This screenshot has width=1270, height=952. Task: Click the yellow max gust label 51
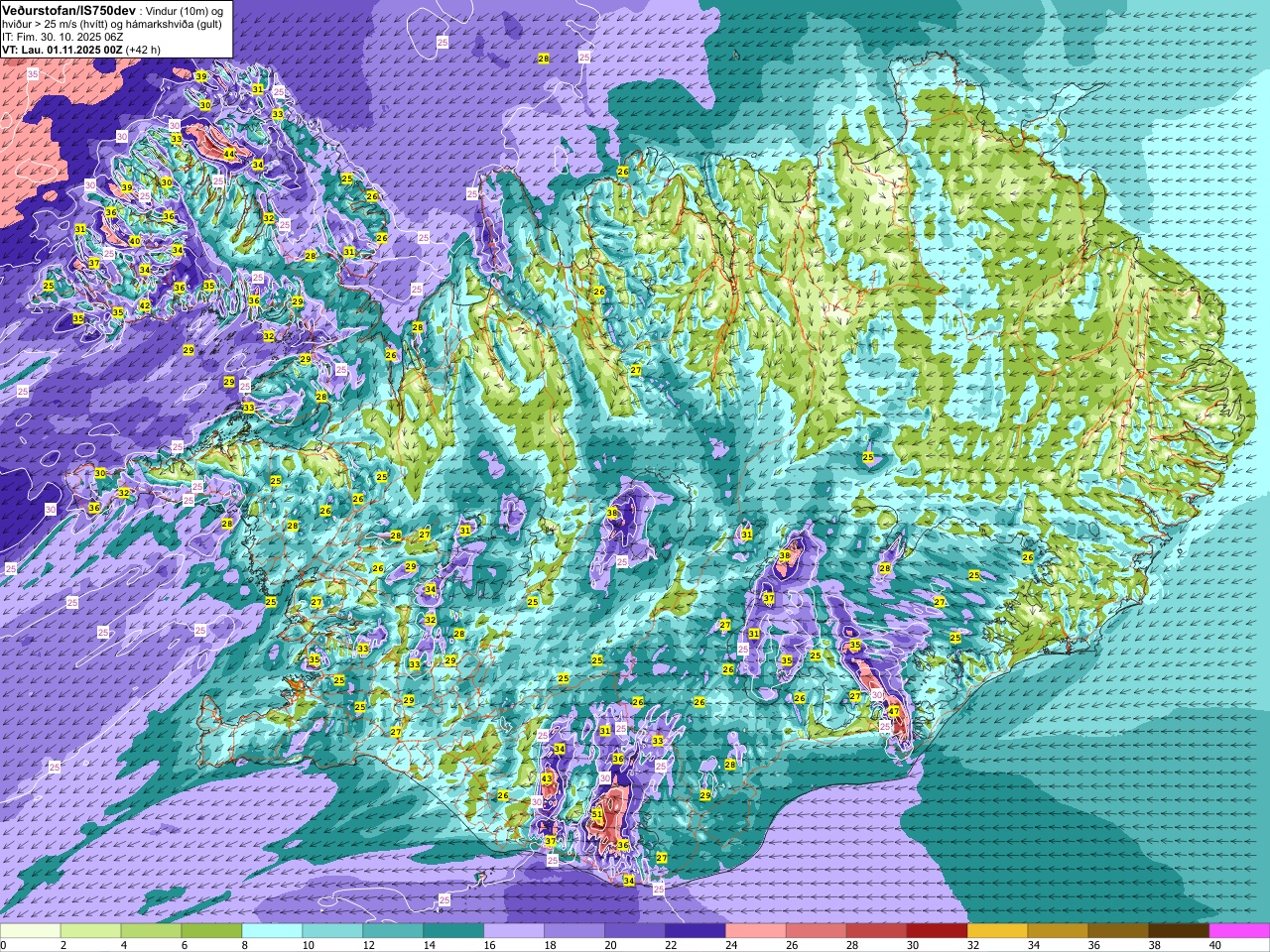click(x=597, y=814)
